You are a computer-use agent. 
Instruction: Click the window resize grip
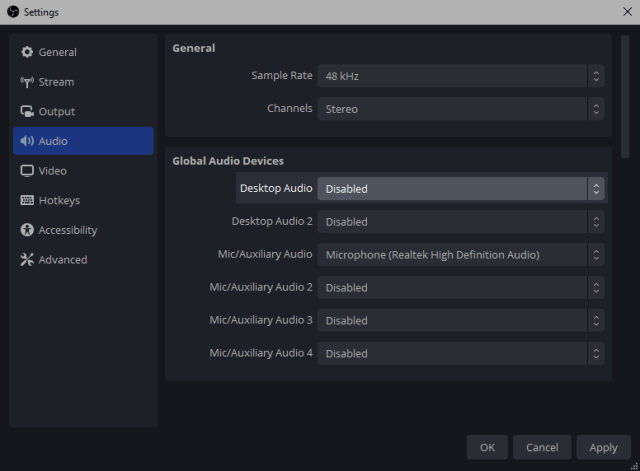635,466
